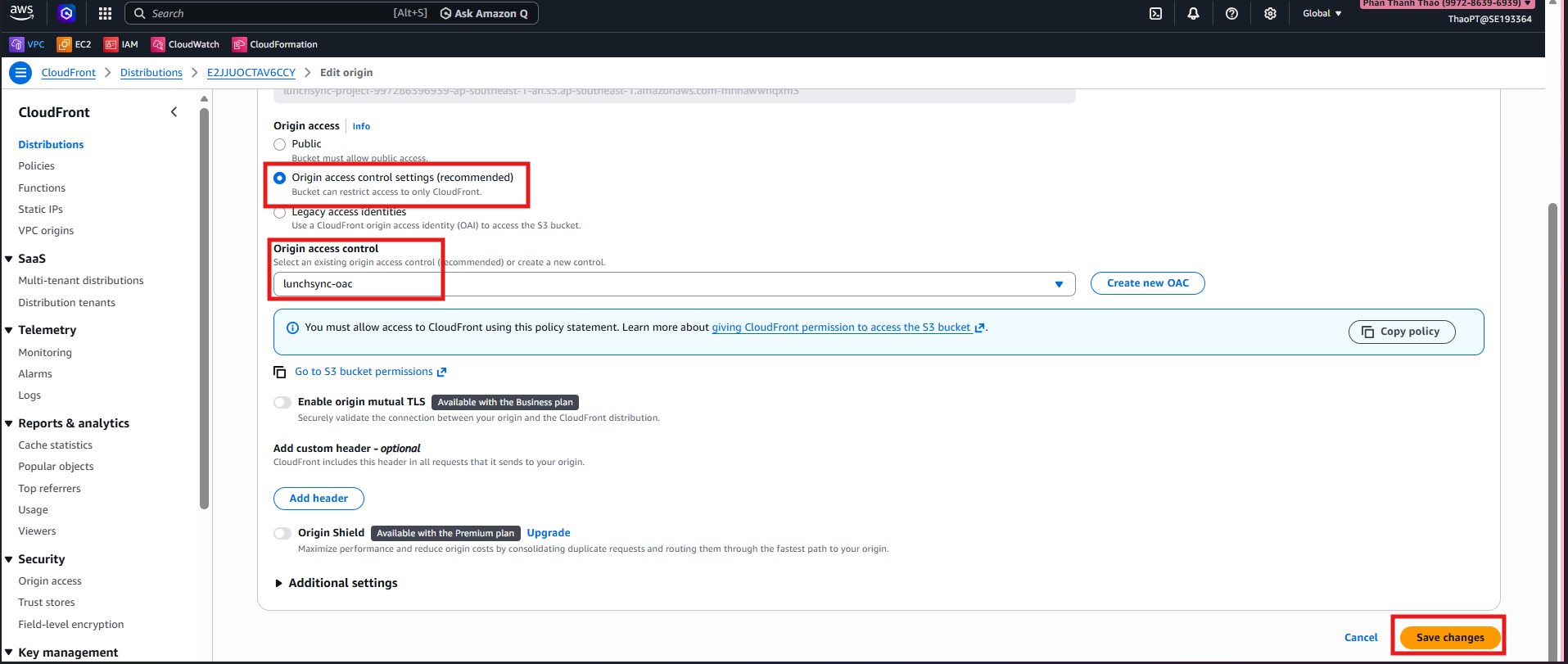Open Static IPs in sidebar

coord(40,209)
